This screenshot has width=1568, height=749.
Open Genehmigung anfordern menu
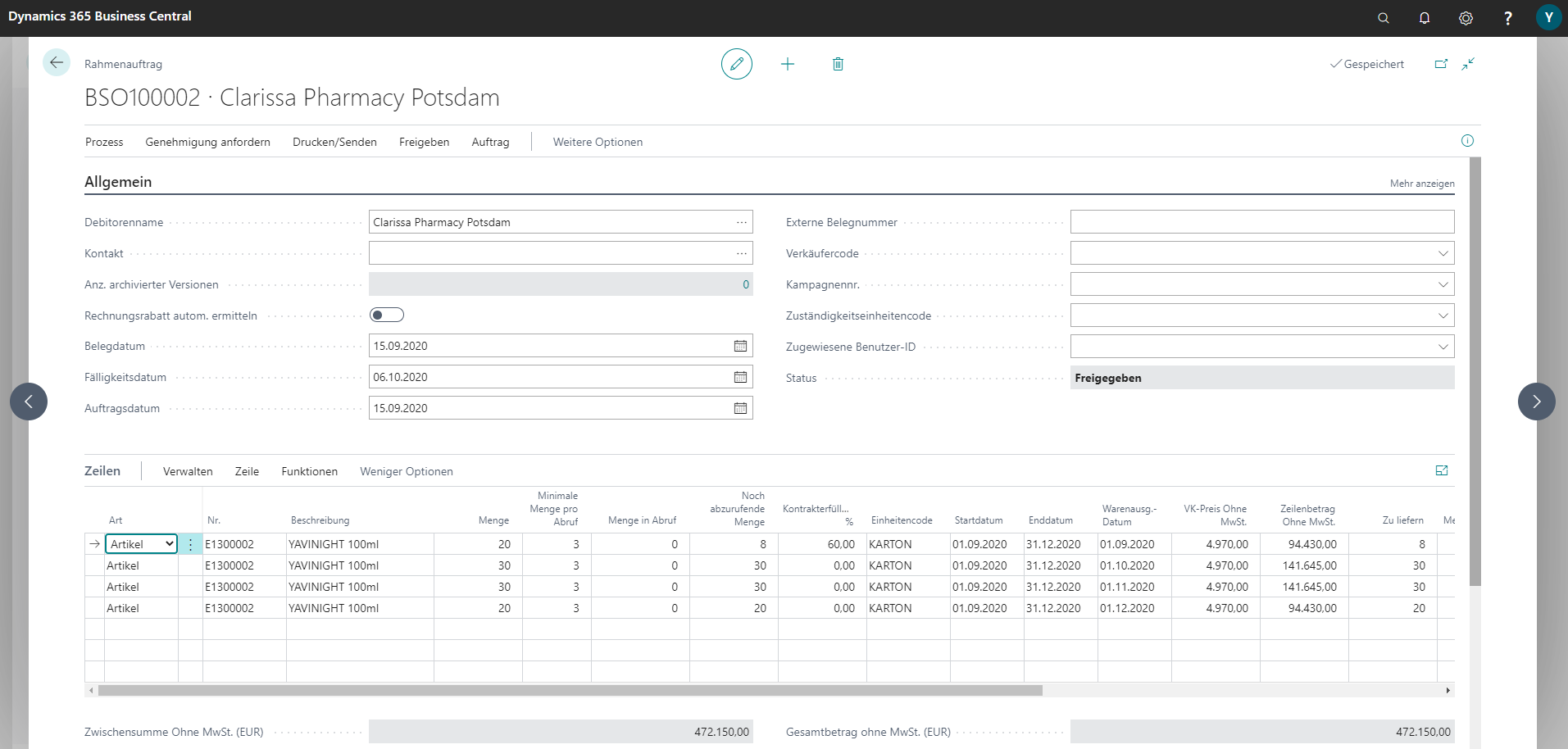click(x=207, y=142)
